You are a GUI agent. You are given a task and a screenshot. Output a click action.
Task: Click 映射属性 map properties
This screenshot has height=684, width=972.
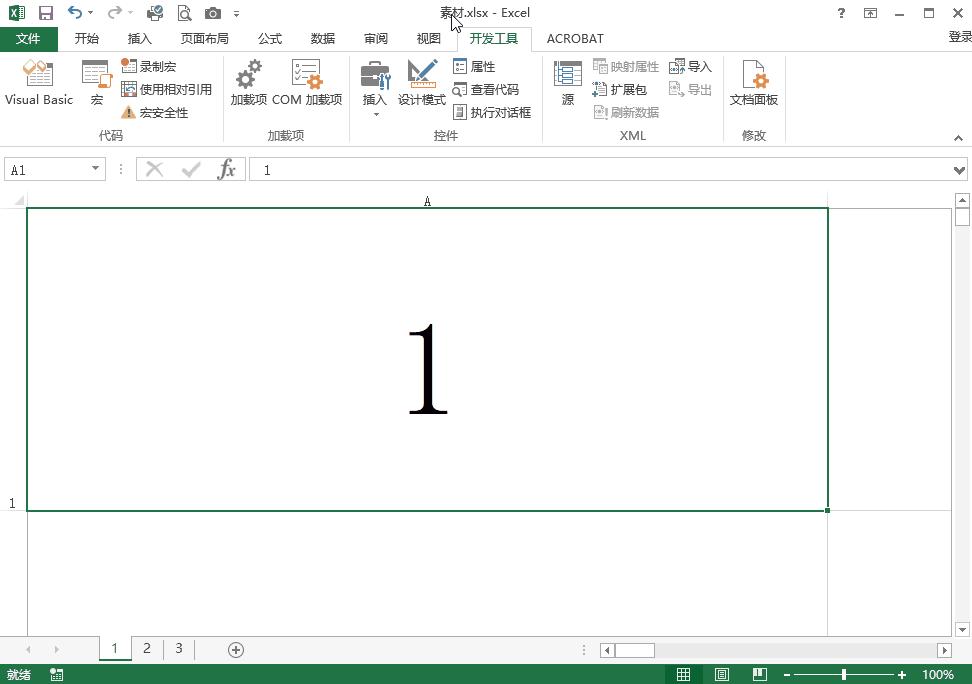pyautogui.click(x=626, y=66)
